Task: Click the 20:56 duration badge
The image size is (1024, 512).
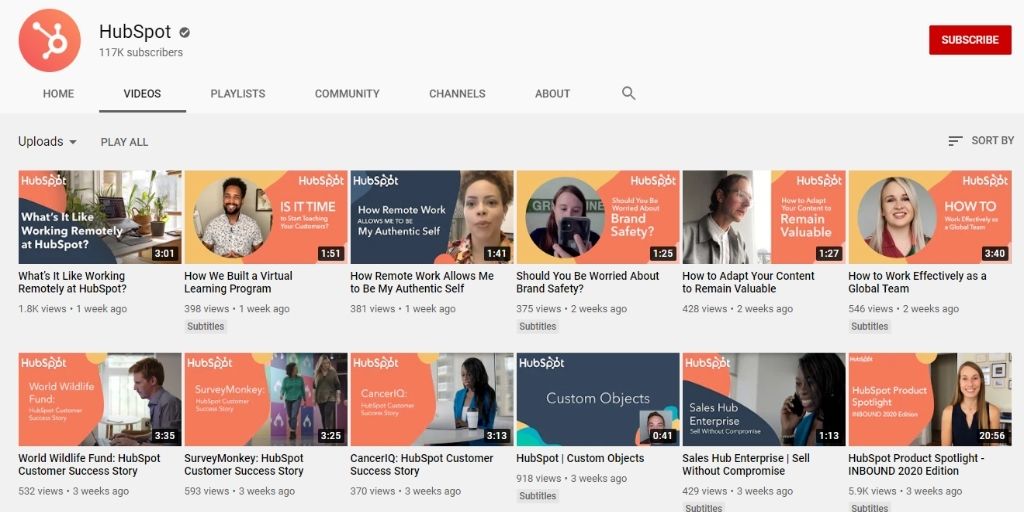Action: click(x=992, y=436)
